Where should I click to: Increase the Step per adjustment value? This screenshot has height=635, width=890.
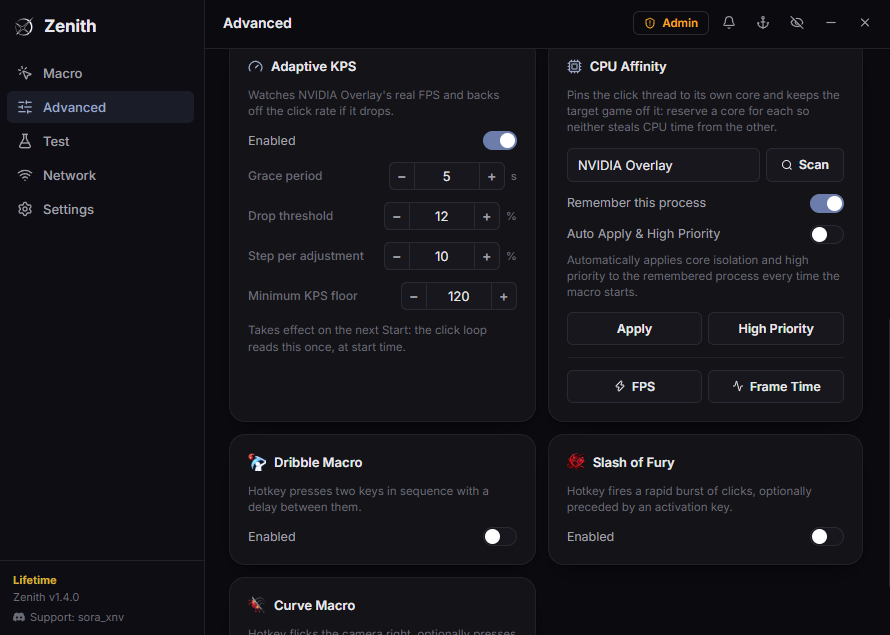(x=486, y=256)
